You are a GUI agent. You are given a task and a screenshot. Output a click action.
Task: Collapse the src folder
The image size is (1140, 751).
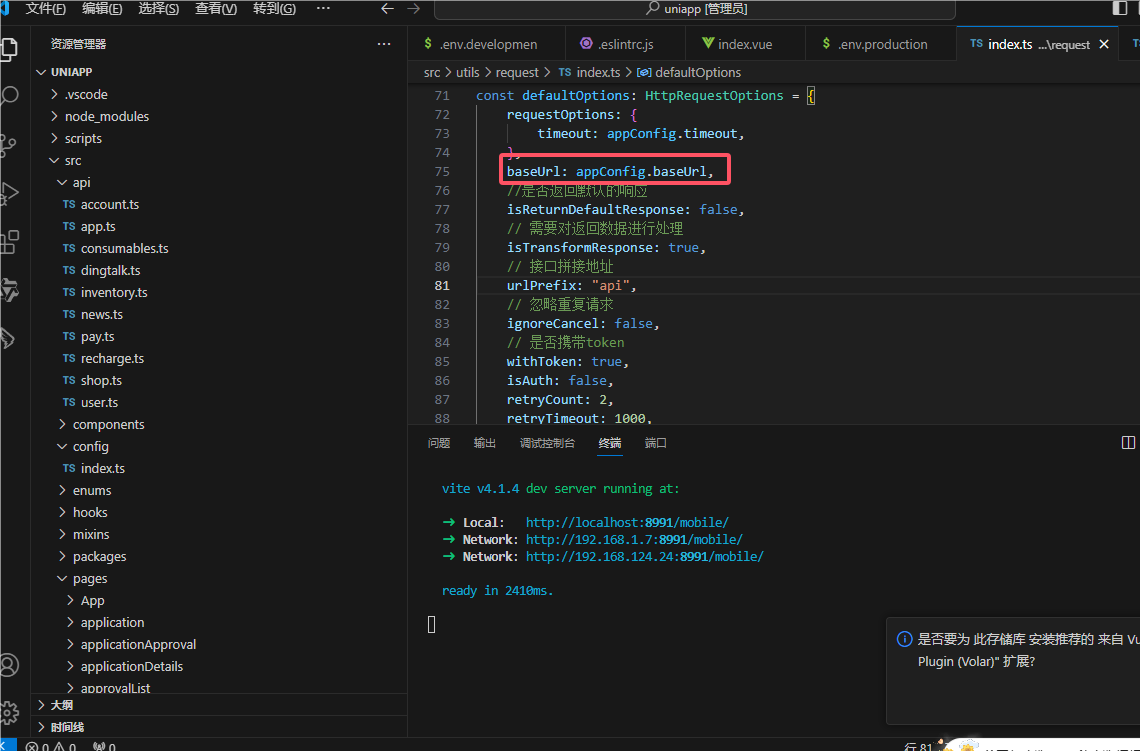[x=55, y=161]
